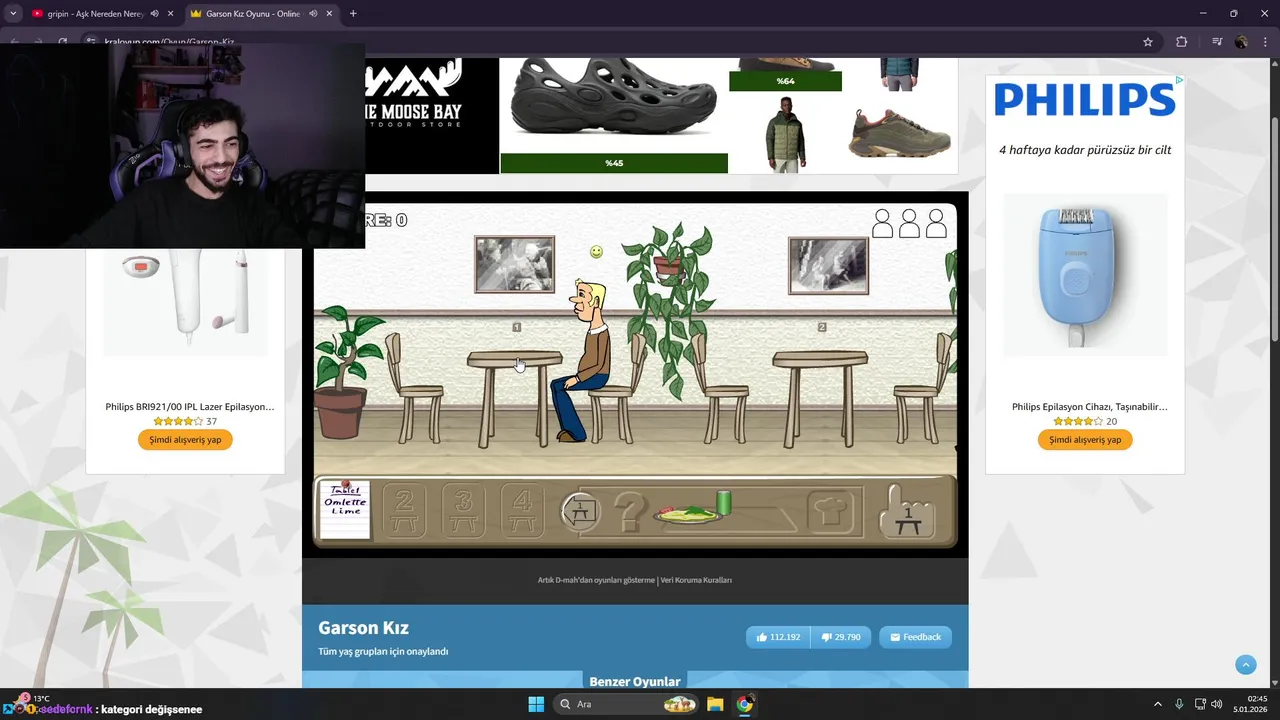Bookmark this page with the star icon
Viewport: 1280px width, 720px height.
coord(1148,42)
